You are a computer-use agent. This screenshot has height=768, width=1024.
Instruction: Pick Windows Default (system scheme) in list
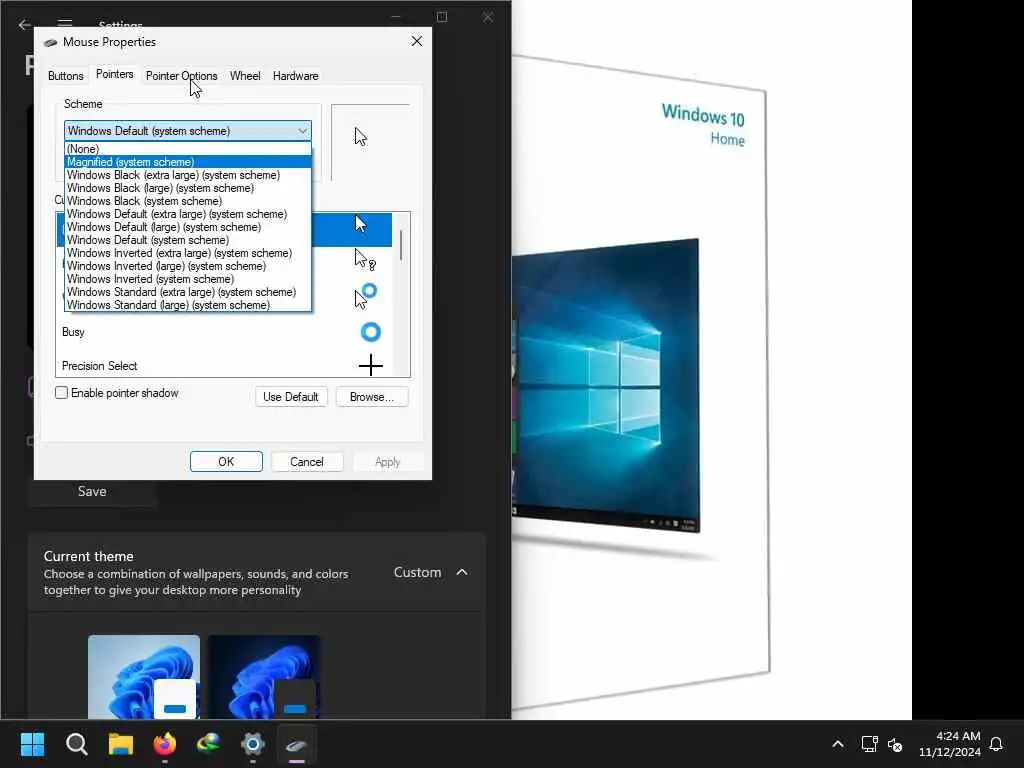[x=188, y=240]
